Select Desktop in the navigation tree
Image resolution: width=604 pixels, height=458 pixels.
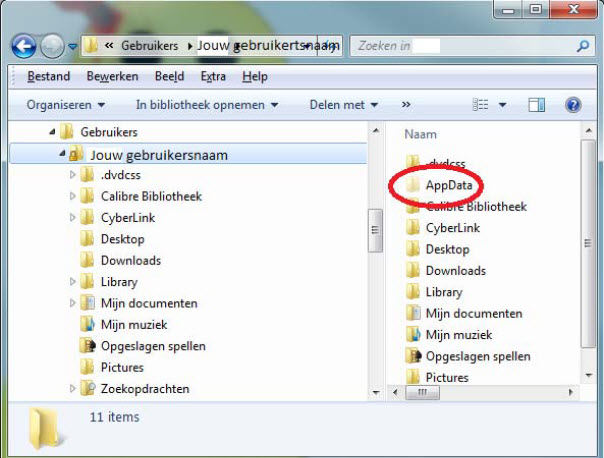[122, 239]
